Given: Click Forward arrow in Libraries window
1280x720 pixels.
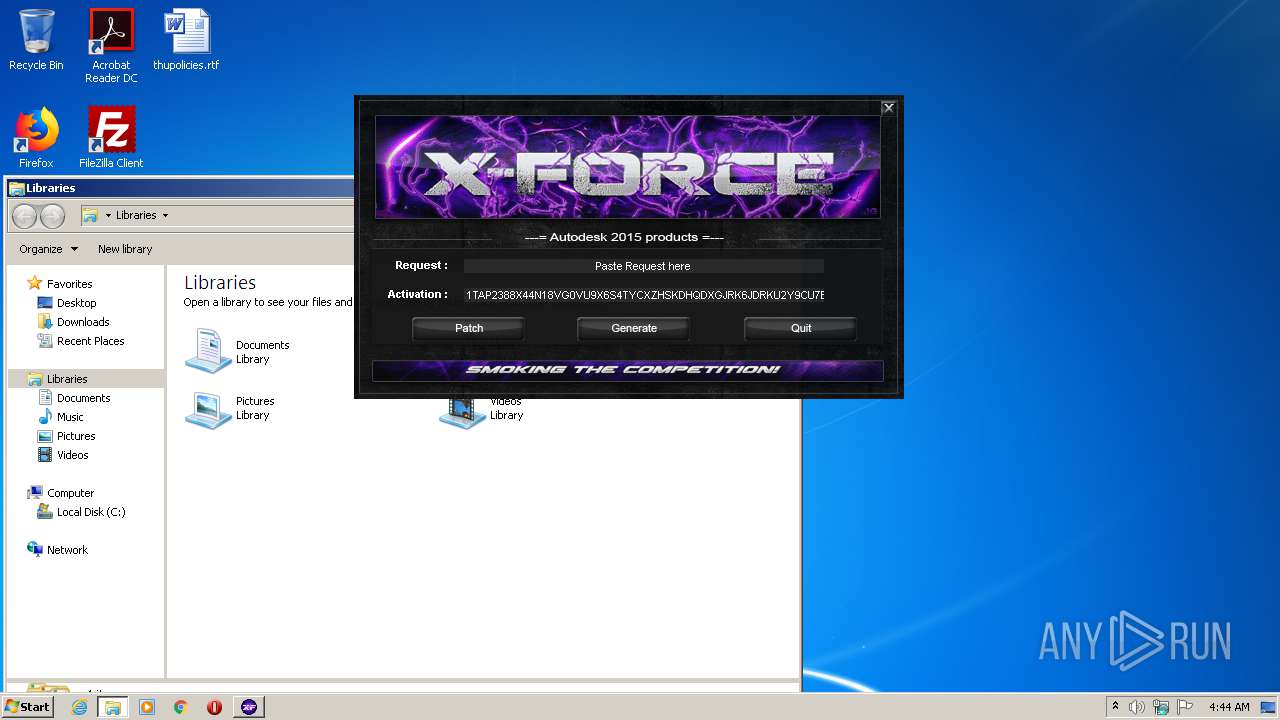Looking at the screenshot, I should (52, 215).
